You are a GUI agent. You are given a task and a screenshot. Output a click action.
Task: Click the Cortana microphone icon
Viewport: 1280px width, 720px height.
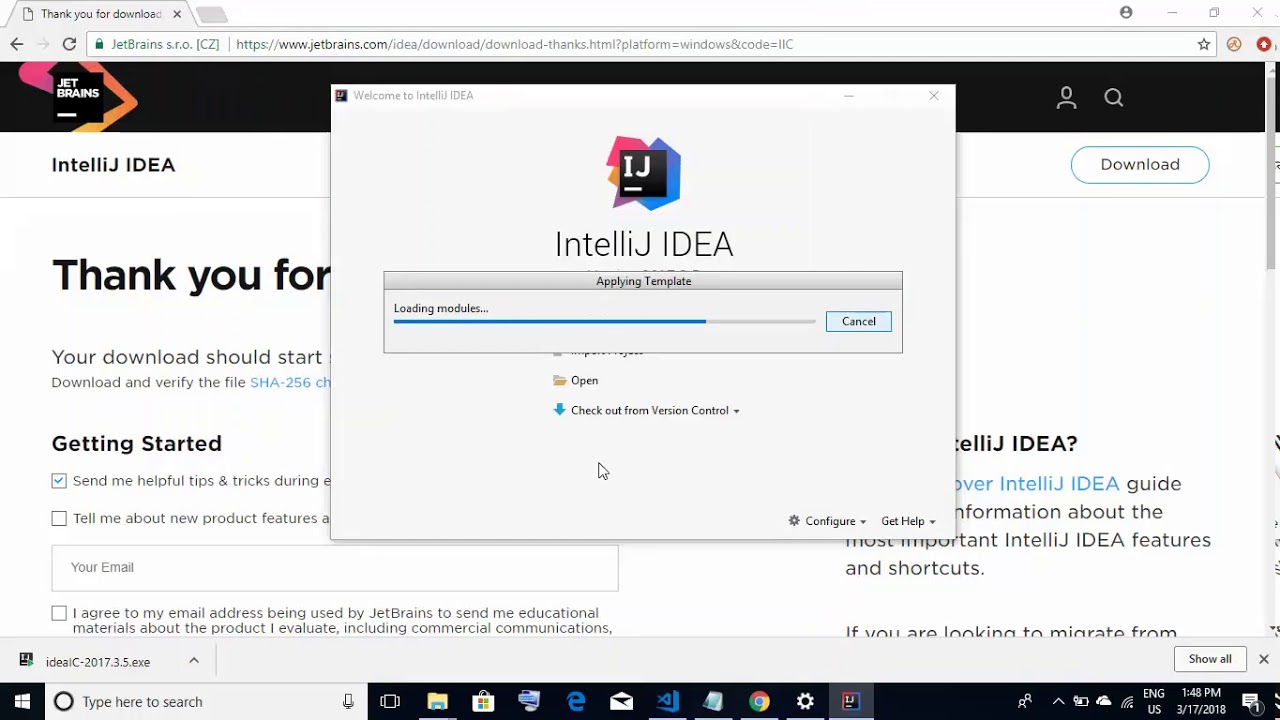click(x=348, y=702)
